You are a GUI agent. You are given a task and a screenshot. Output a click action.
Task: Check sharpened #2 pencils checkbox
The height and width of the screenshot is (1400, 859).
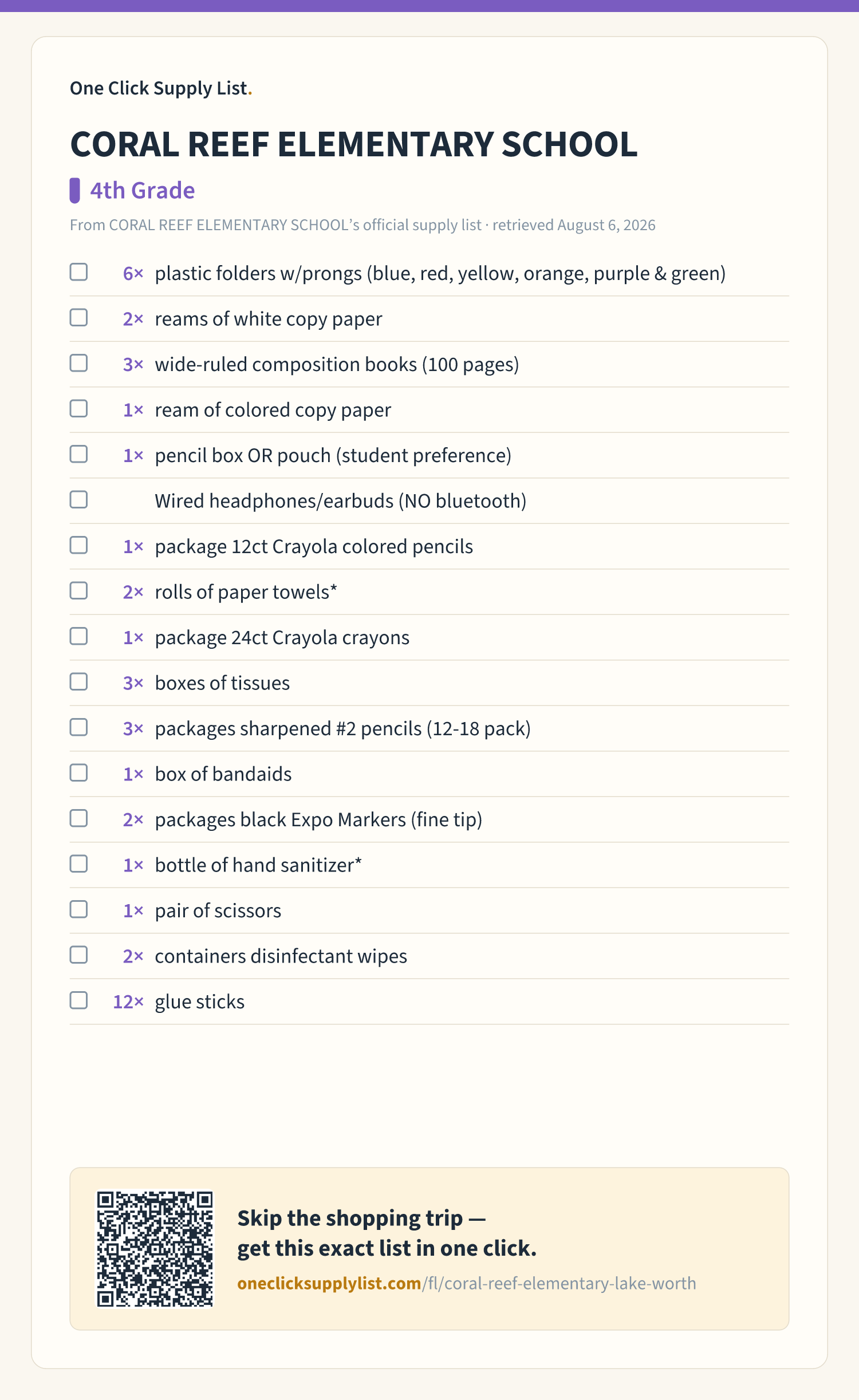(x=78, y=727)
